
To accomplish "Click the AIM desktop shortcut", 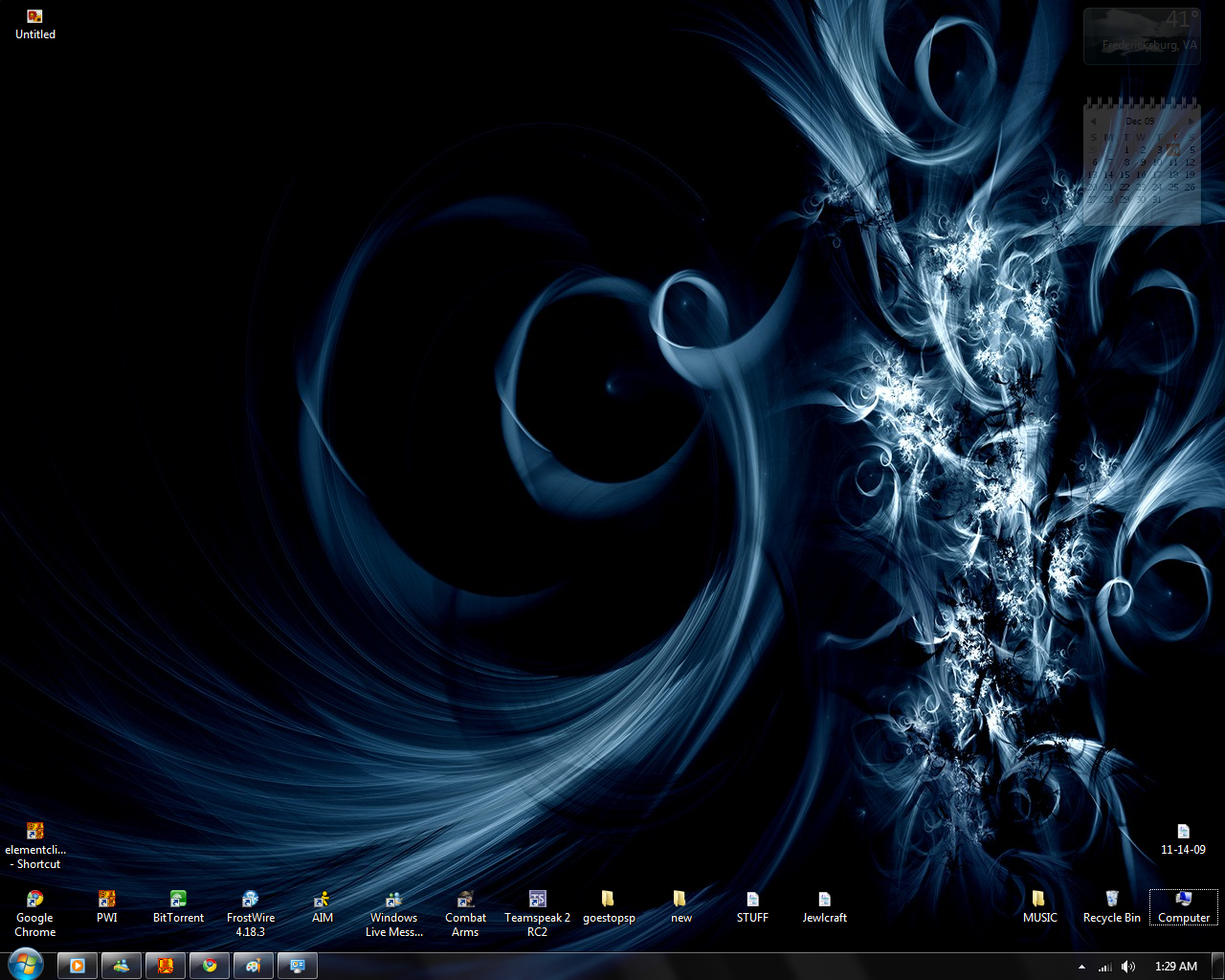I will tap(323, 905).
